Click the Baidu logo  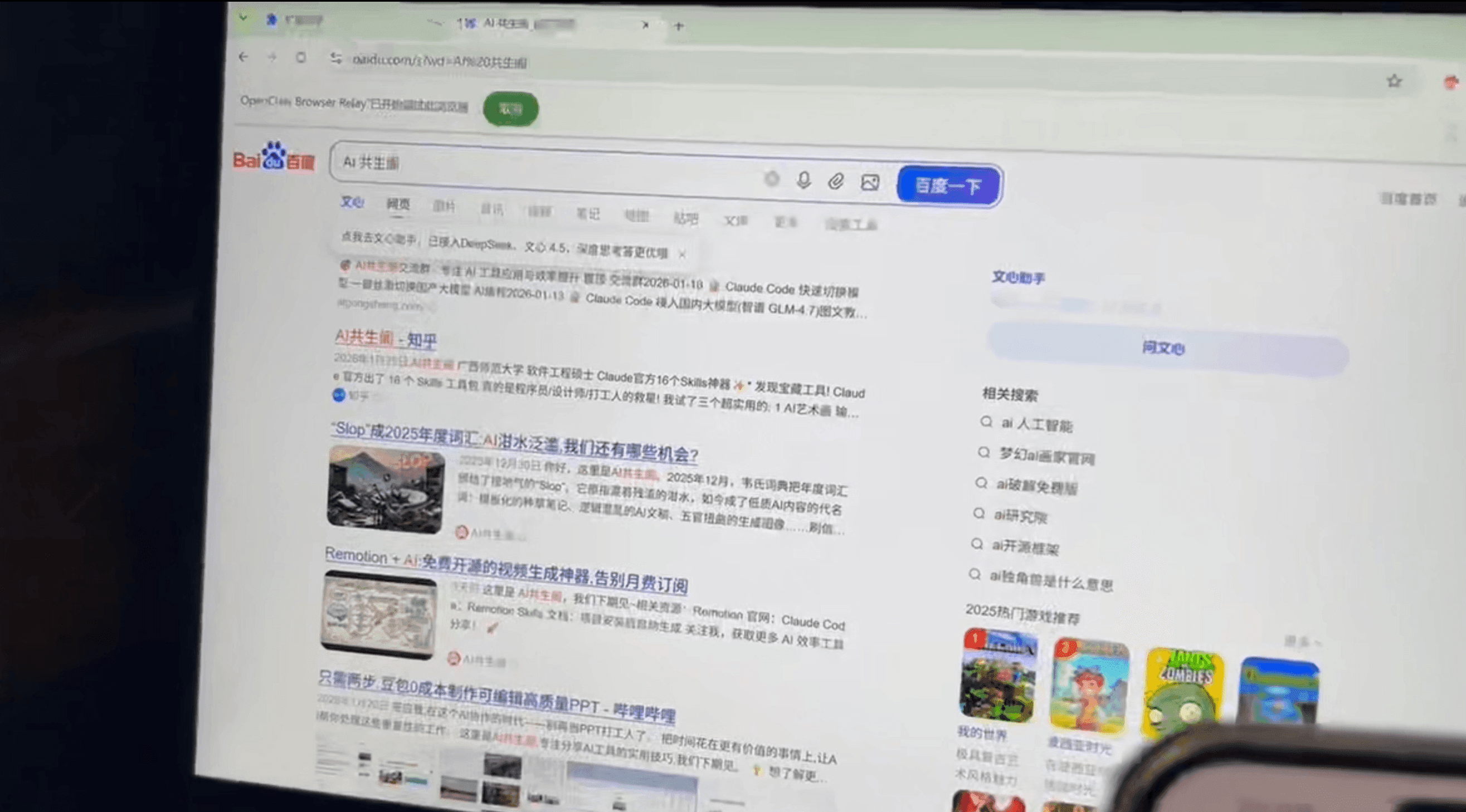pyautogui.click(x=273, y=158)
